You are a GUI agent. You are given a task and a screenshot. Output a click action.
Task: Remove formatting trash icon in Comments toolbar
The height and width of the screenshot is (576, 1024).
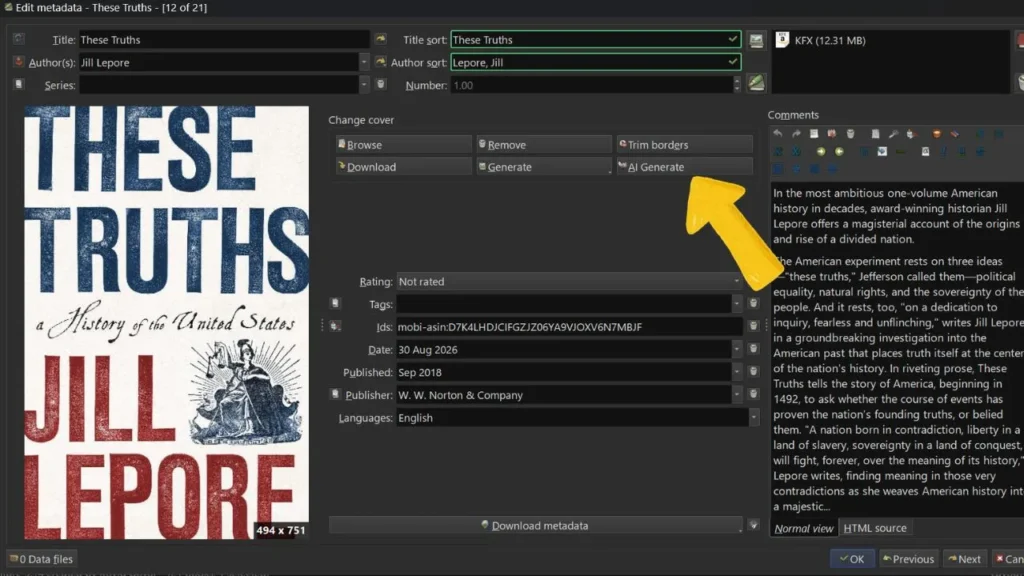[x=850, y=134]
